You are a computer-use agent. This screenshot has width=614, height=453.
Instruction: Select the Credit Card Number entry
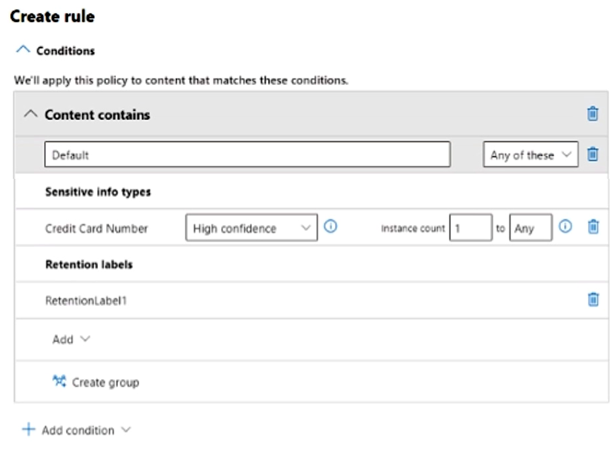tap(96, 228)
